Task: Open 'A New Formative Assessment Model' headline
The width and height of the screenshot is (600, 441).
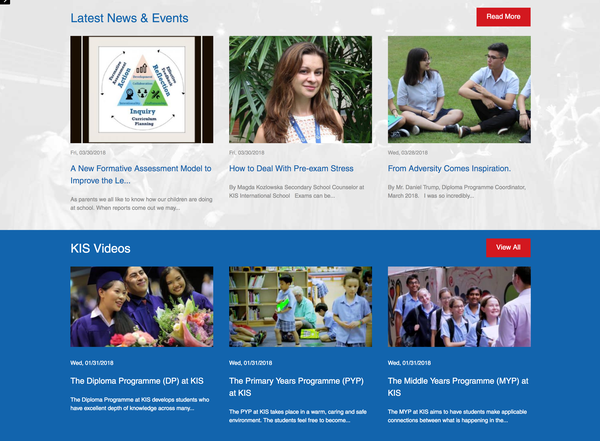Action: pyautogui.click(x=141, y=175)
